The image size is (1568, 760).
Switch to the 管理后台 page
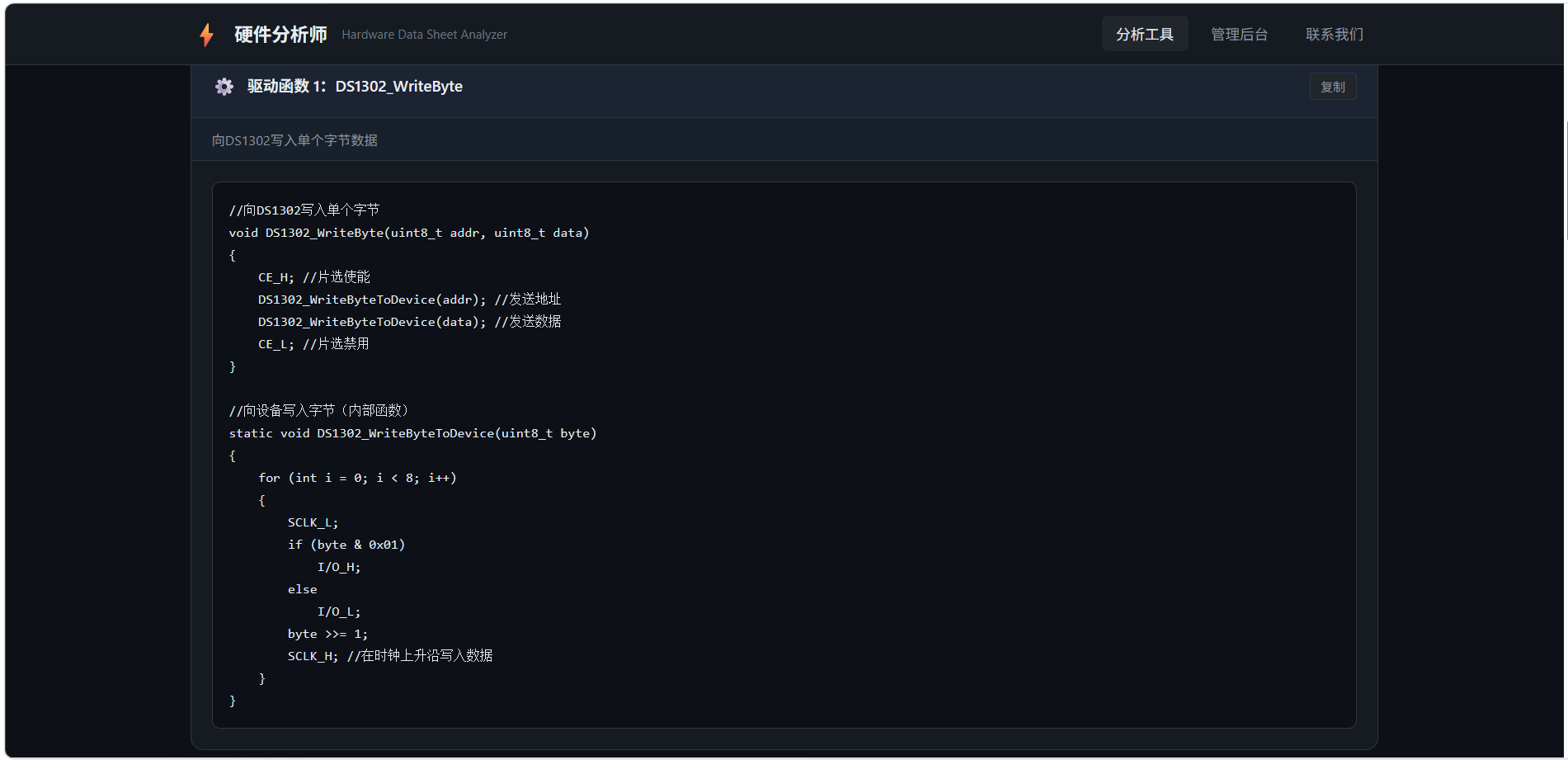[1239, 34]
